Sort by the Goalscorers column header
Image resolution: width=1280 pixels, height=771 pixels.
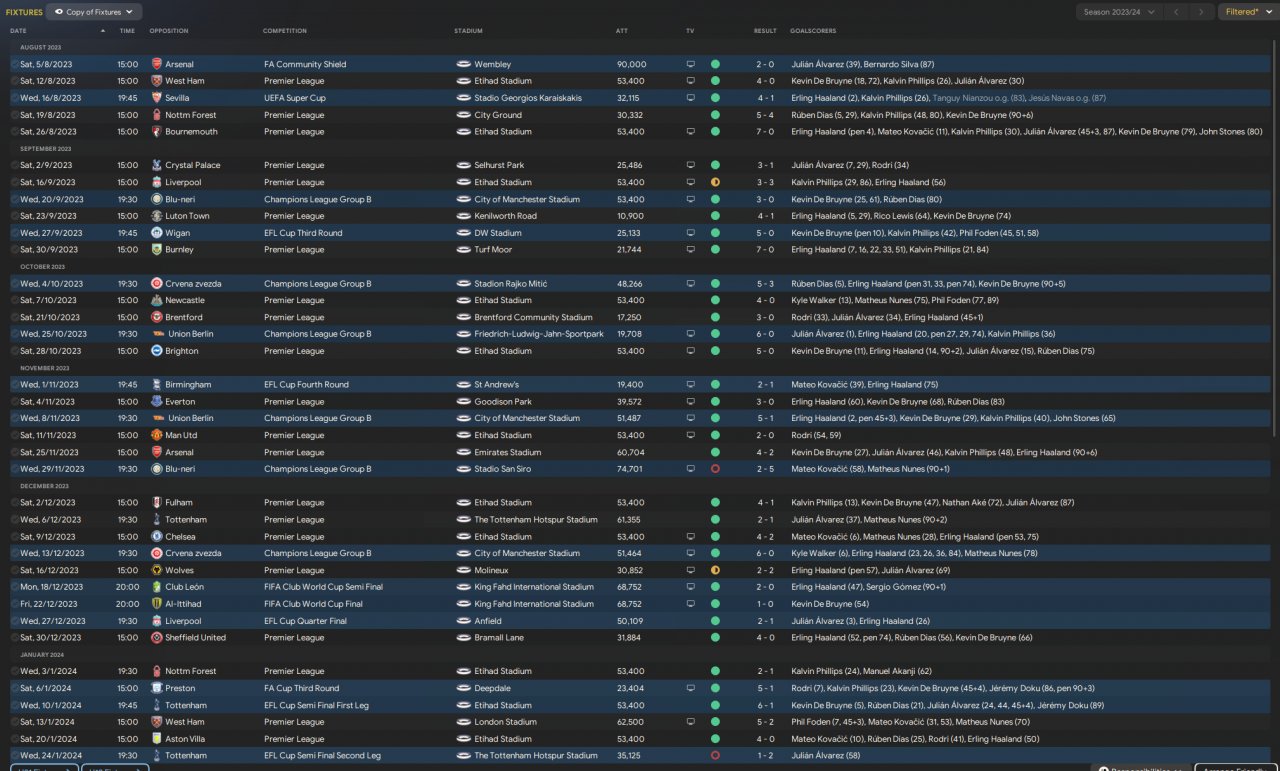tap(813, 31)
